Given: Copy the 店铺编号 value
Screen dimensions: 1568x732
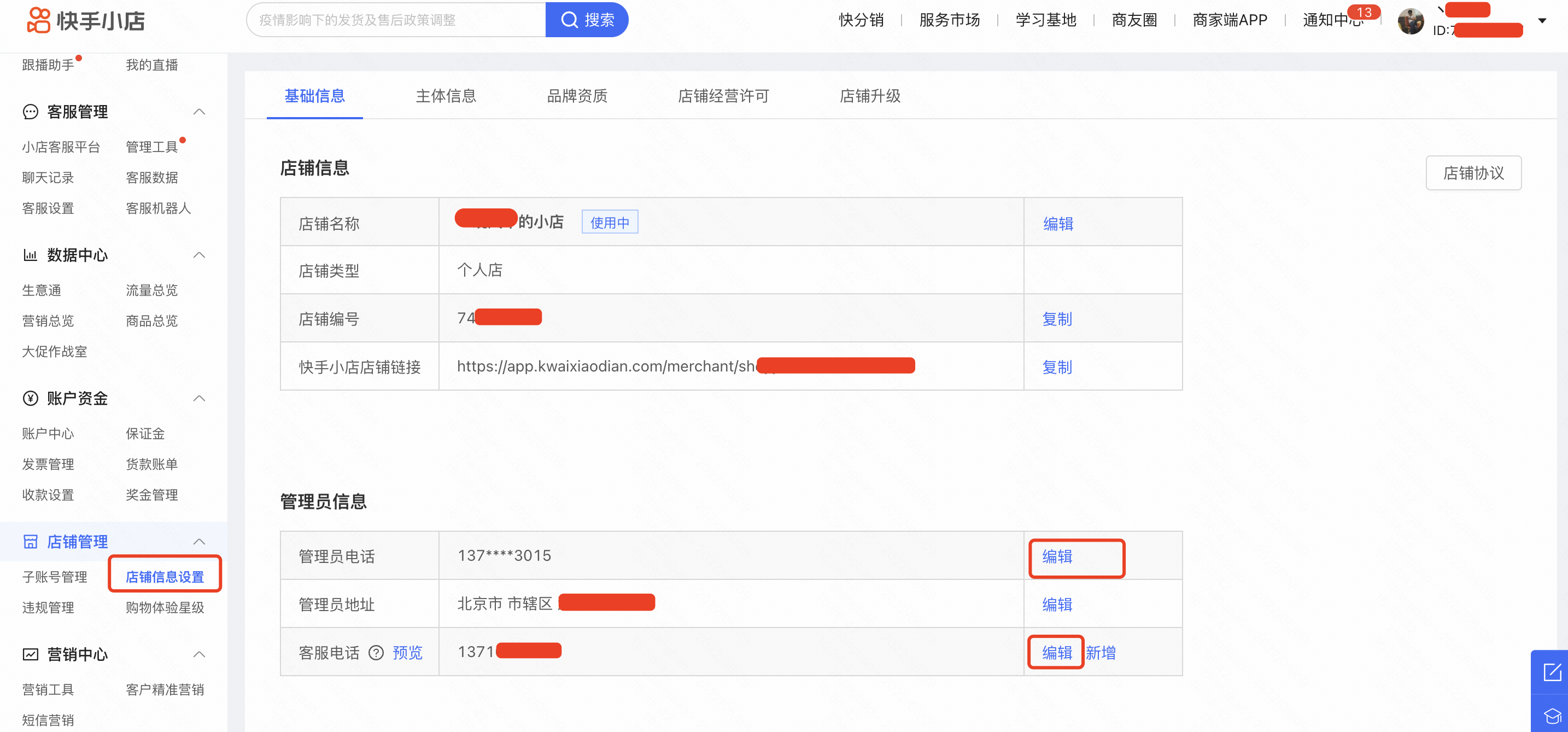Looking at the screenshot, I should (x=1057, y=319).
